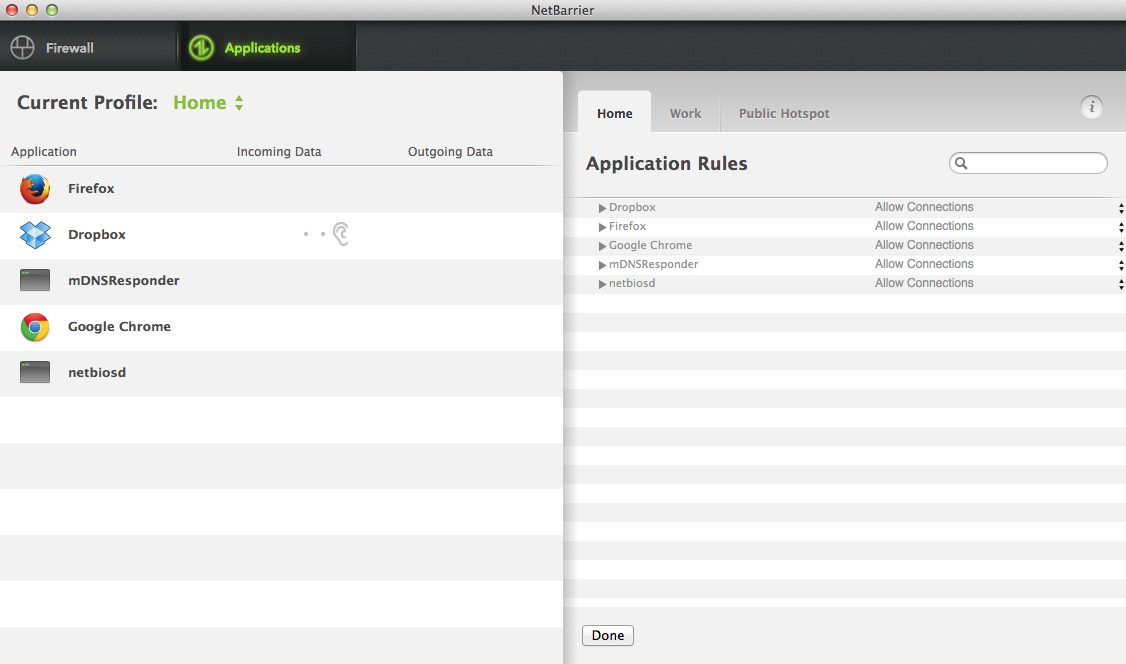Expand the mDNSResponder rule triangle
This screenshot has width=1126, height=664.
pyautogui.click(x=602, y=265)
